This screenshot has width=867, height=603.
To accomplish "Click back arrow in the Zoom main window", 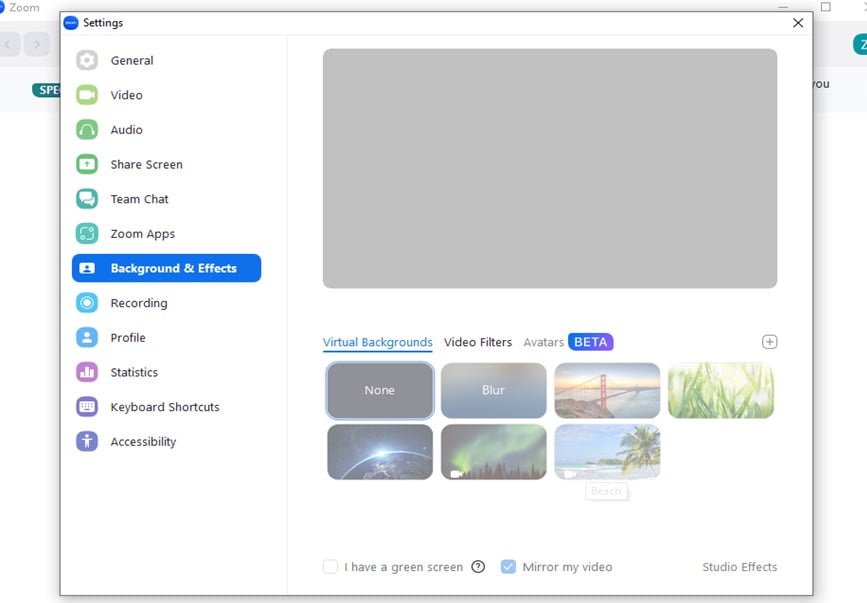I will coord(9,44).
